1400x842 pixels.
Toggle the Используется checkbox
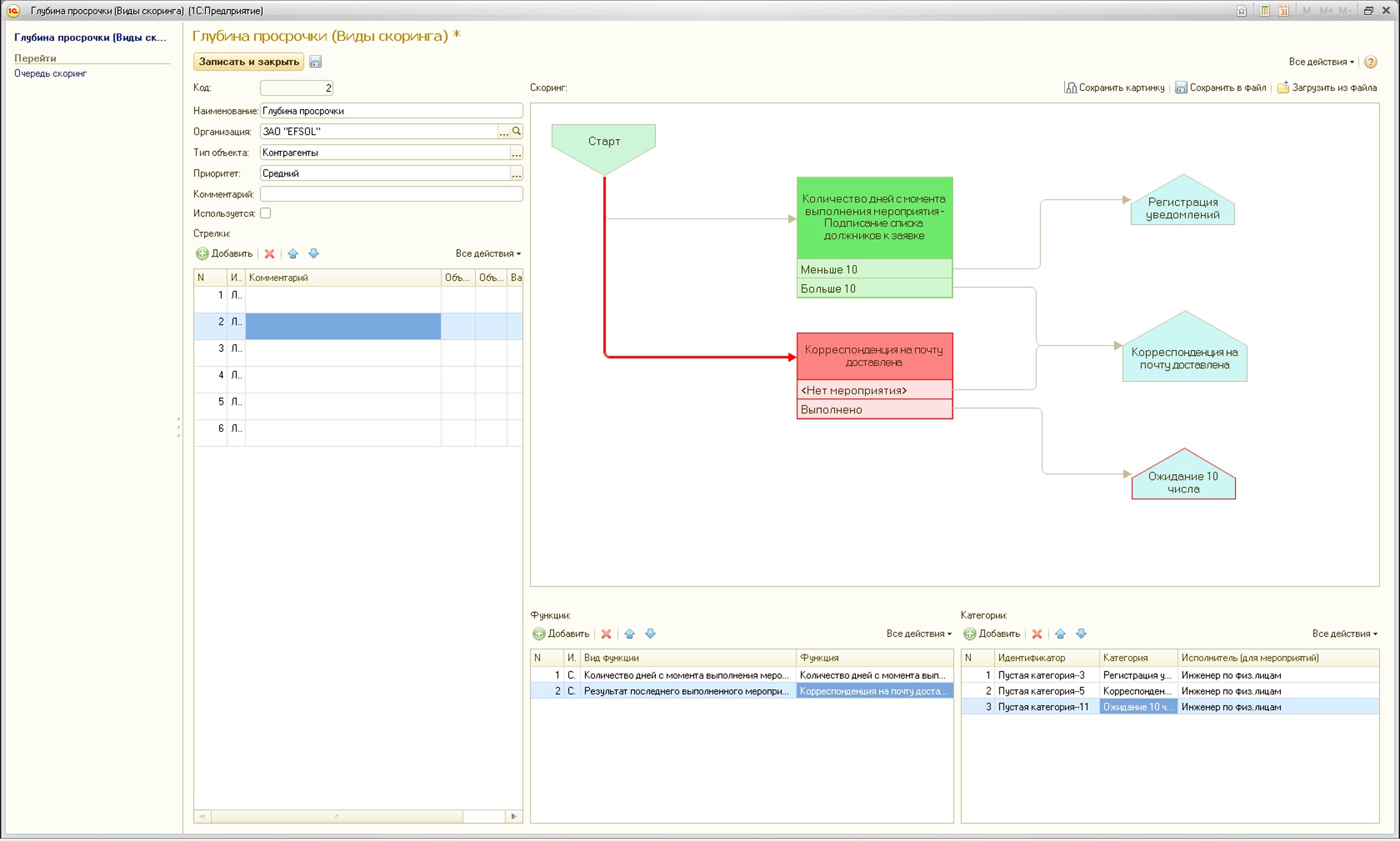coord(265,213)
